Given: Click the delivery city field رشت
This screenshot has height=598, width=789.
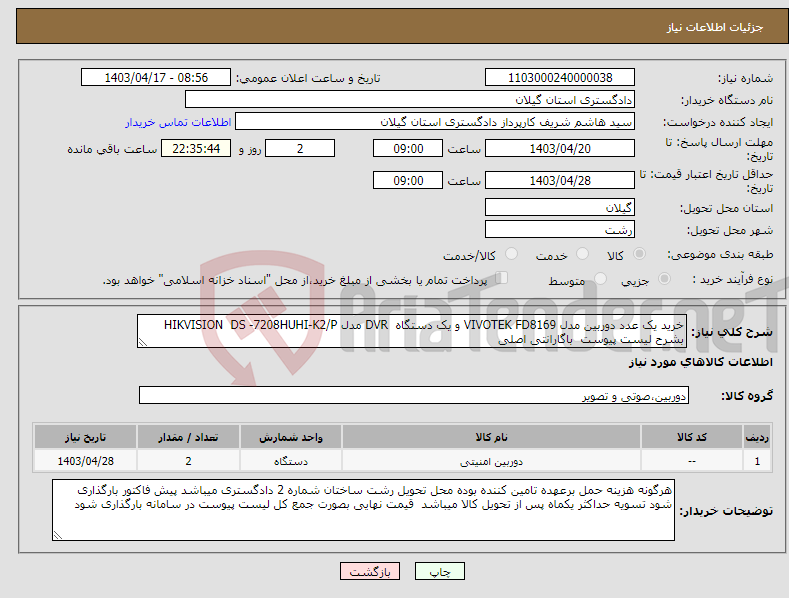Looking at the screenshot, I should (560, 230).
